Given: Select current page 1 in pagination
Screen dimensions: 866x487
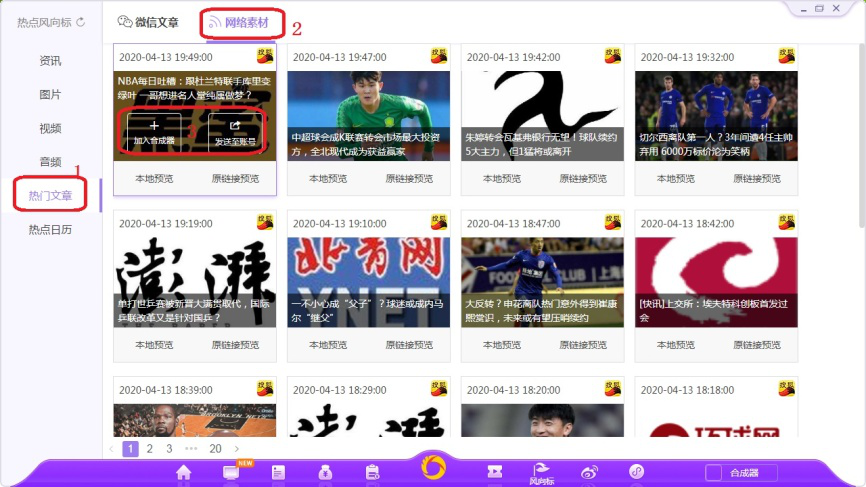Looking at the screenshot, I should point(130,448).
